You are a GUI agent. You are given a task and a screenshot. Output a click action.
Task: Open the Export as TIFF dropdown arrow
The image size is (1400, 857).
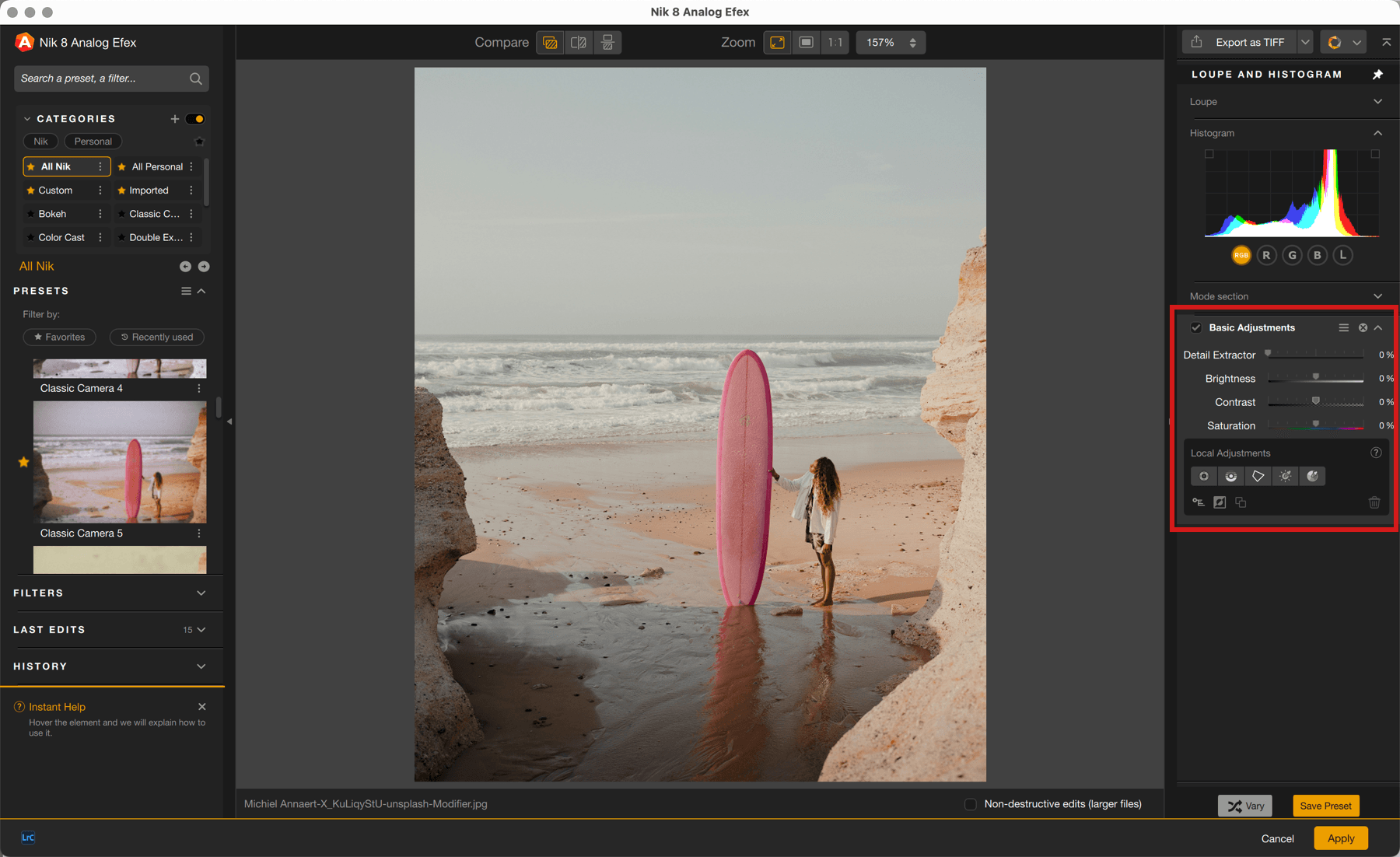coord(1305,42)
